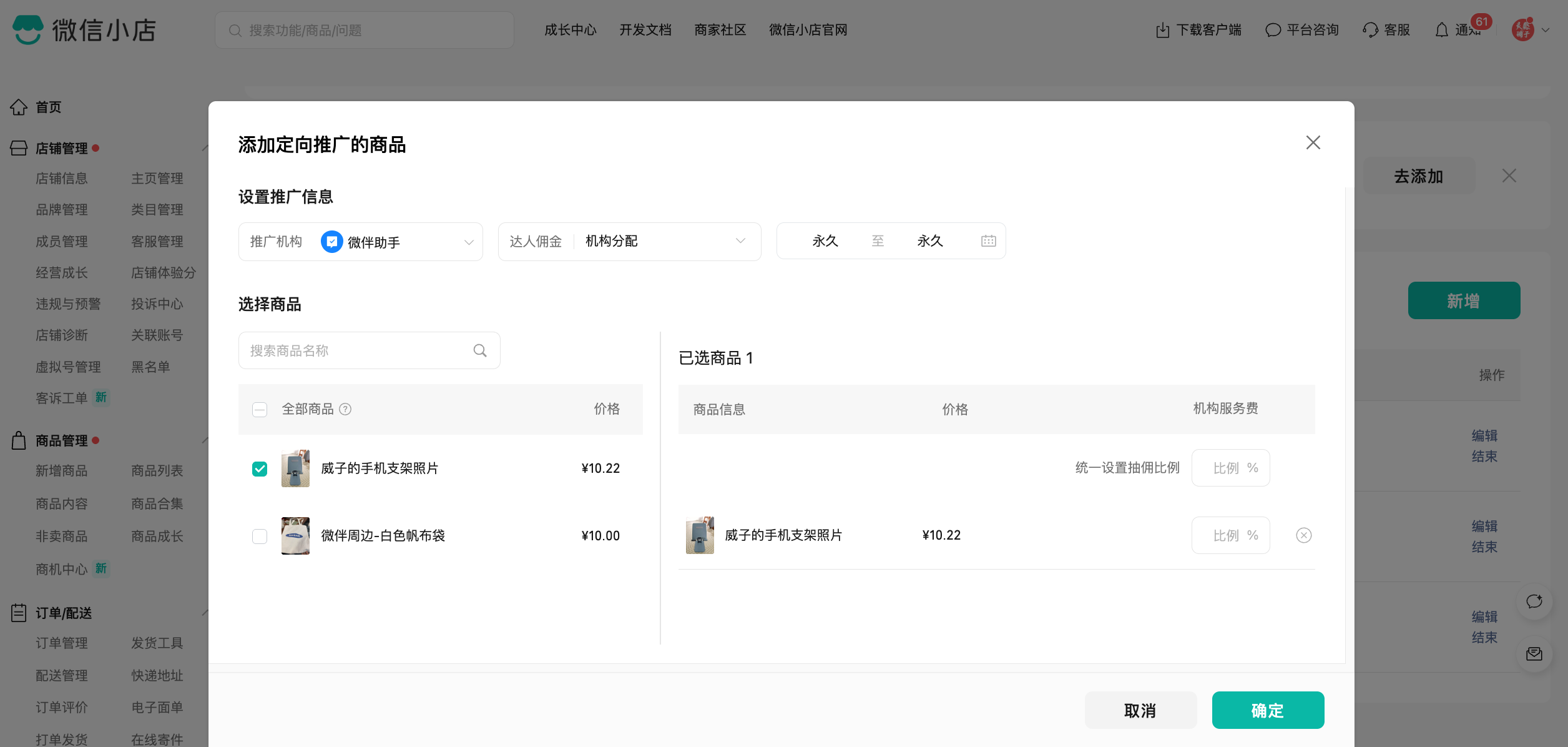
Task: Open 成长中心 in top navigation
Action: [570, 30]
